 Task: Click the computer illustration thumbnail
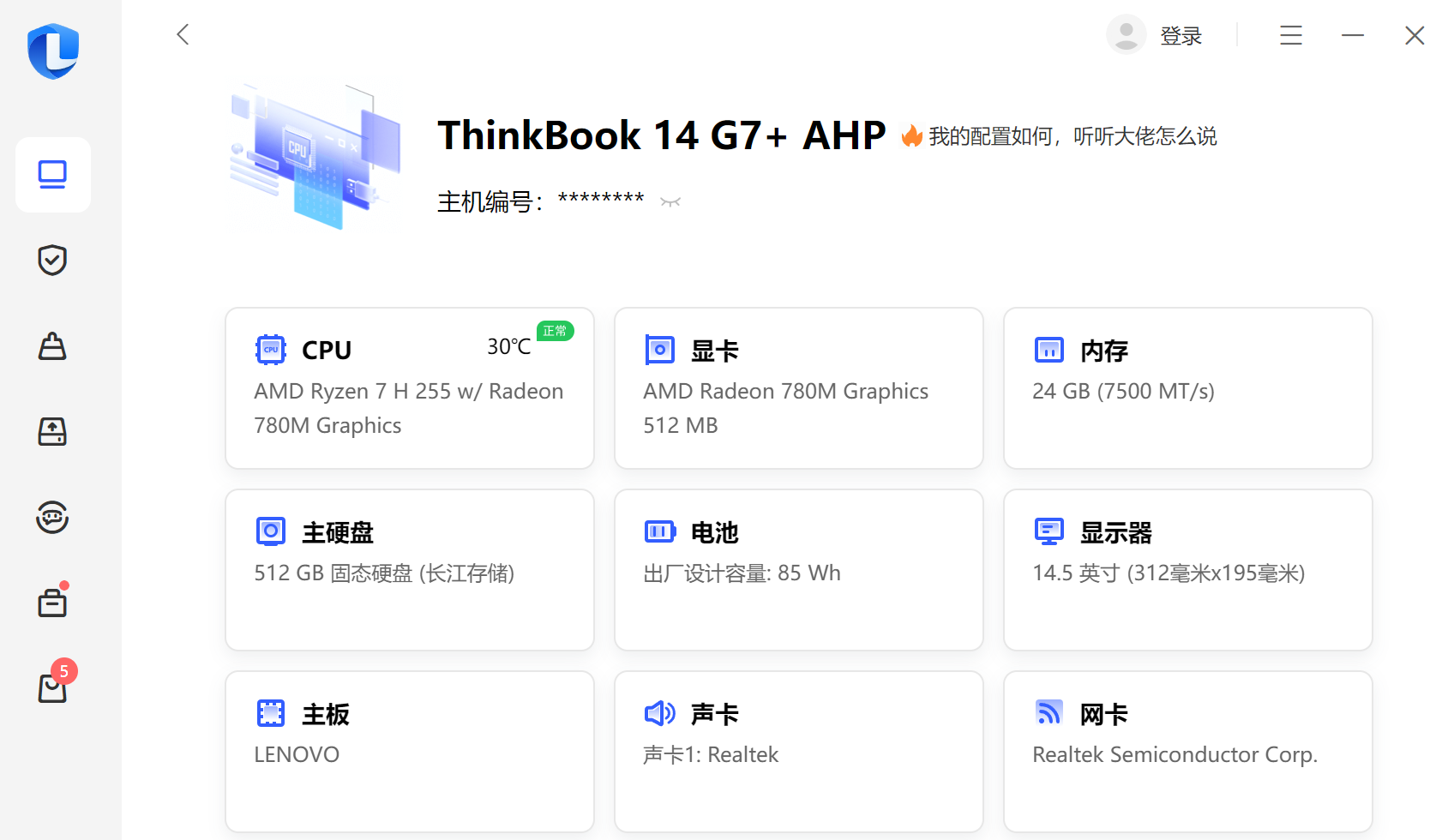[315, 157]
